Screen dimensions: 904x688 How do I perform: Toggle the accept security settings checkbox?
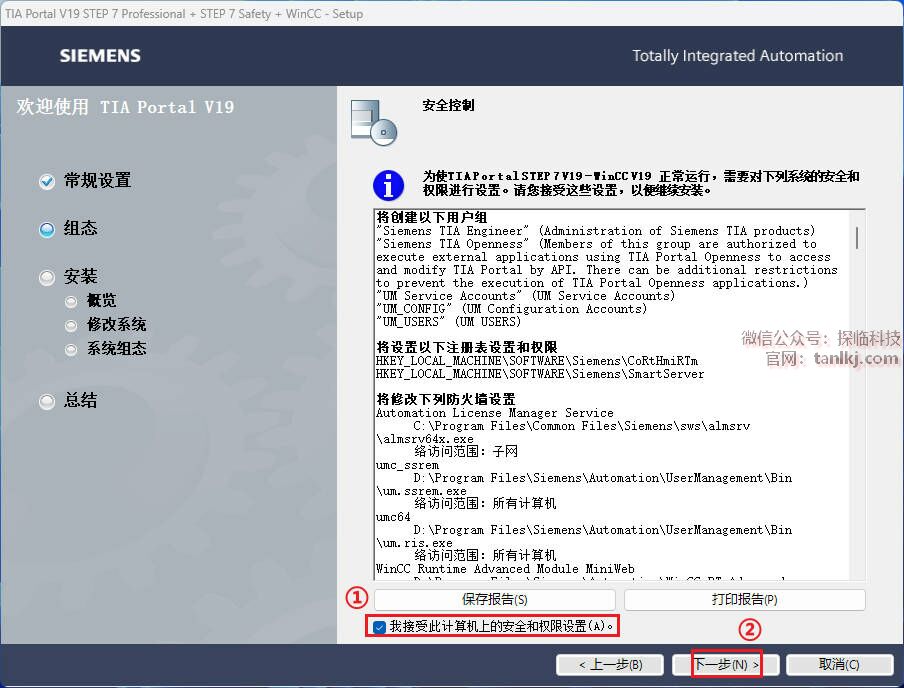(x=379, y=627)
